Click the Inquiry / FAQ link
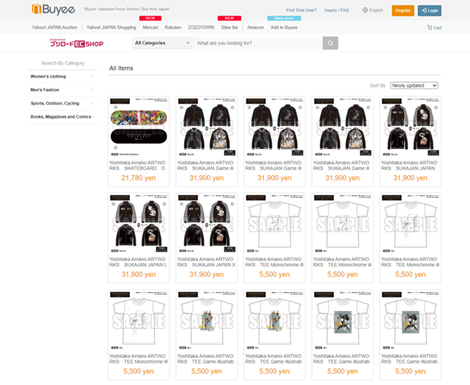The image size is (470, 385). point(337,10)
